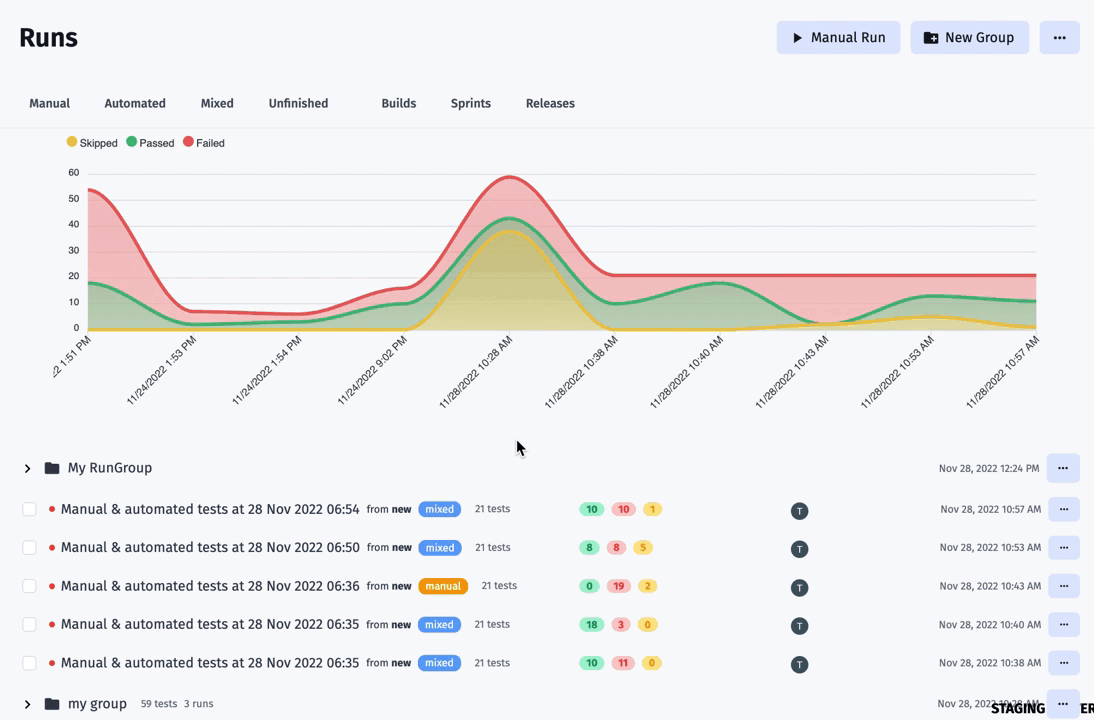Open the Mixed runs tab
Image resolution: width=1094 pixels, height=720 pixels.
click(x=217, y=103)
